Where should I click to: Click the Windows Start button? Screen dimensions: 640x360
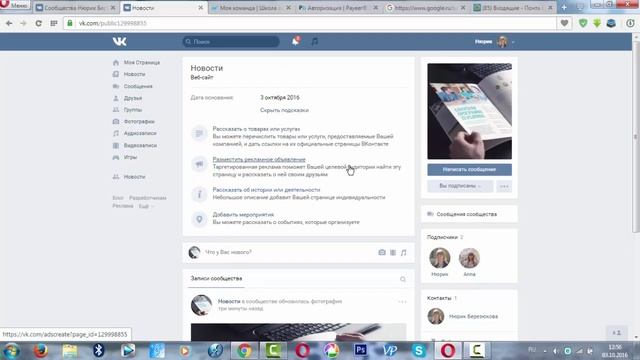[11, 351]
